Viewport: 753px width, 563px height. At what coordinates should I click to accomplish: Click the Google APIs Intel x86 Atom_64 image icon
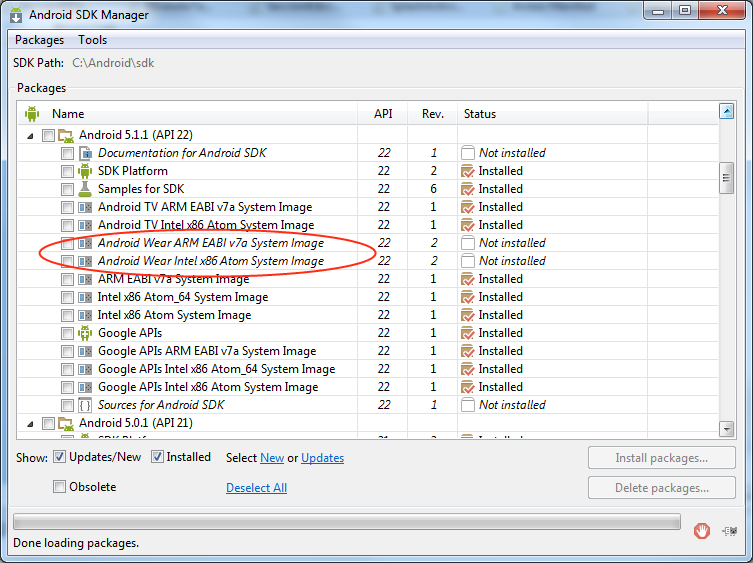coord(85,369)
